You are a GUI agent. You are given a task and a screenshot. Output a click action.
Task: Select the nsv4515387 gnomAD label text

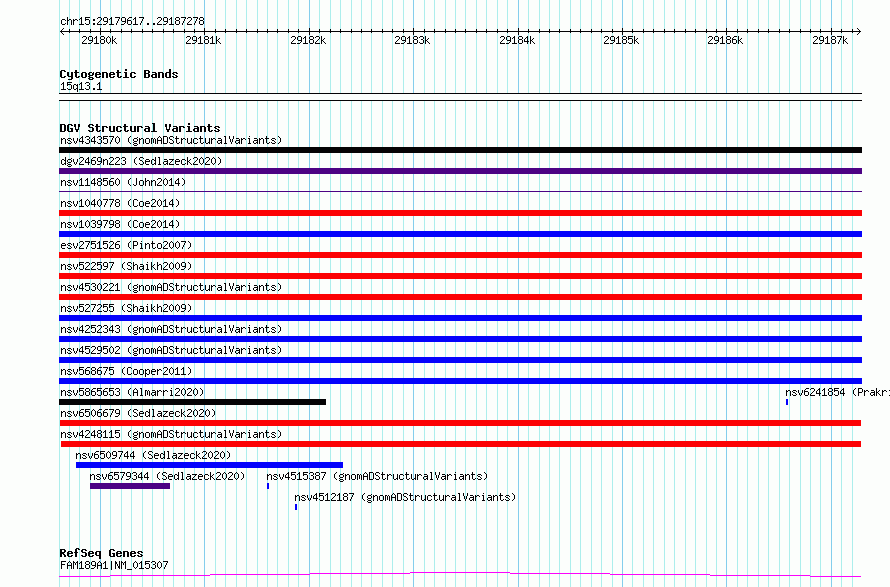click(x=377, y=476)
